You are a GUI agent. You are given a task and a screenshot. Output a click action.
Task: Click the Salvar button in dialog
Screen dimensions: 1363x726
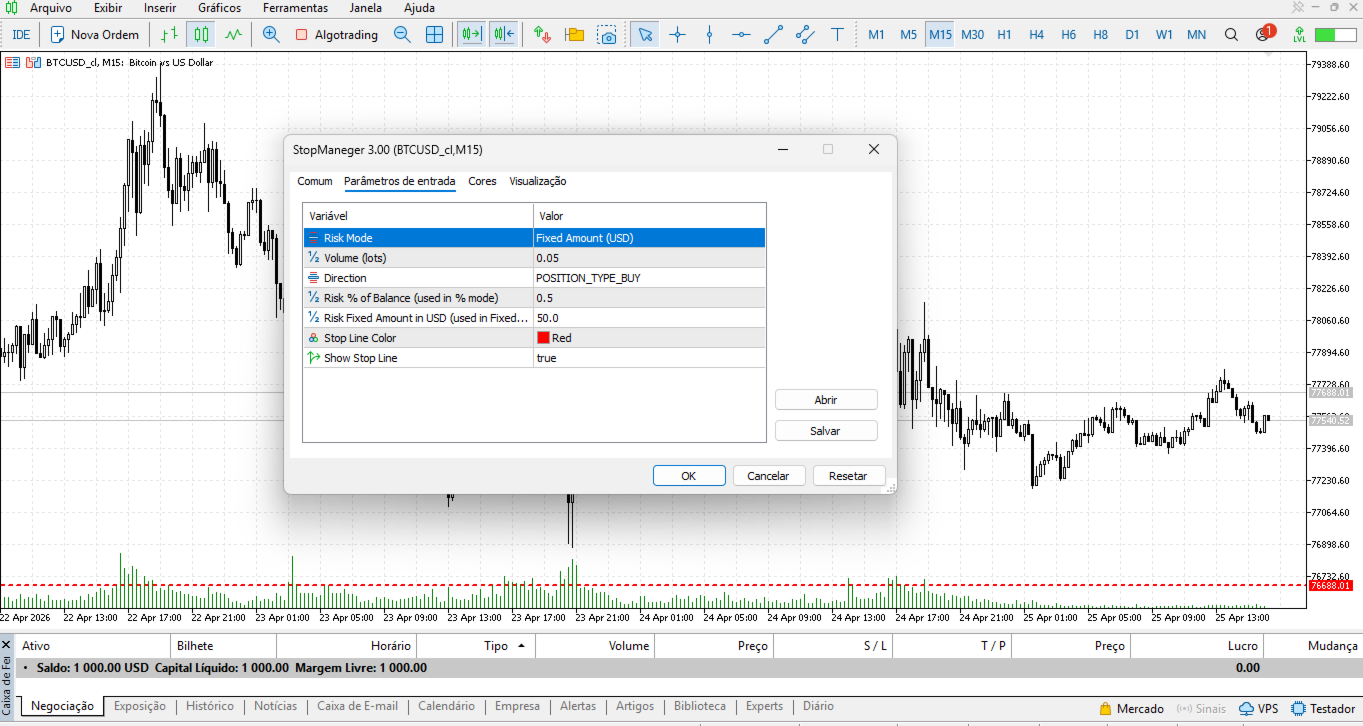[x=826, y=431]
